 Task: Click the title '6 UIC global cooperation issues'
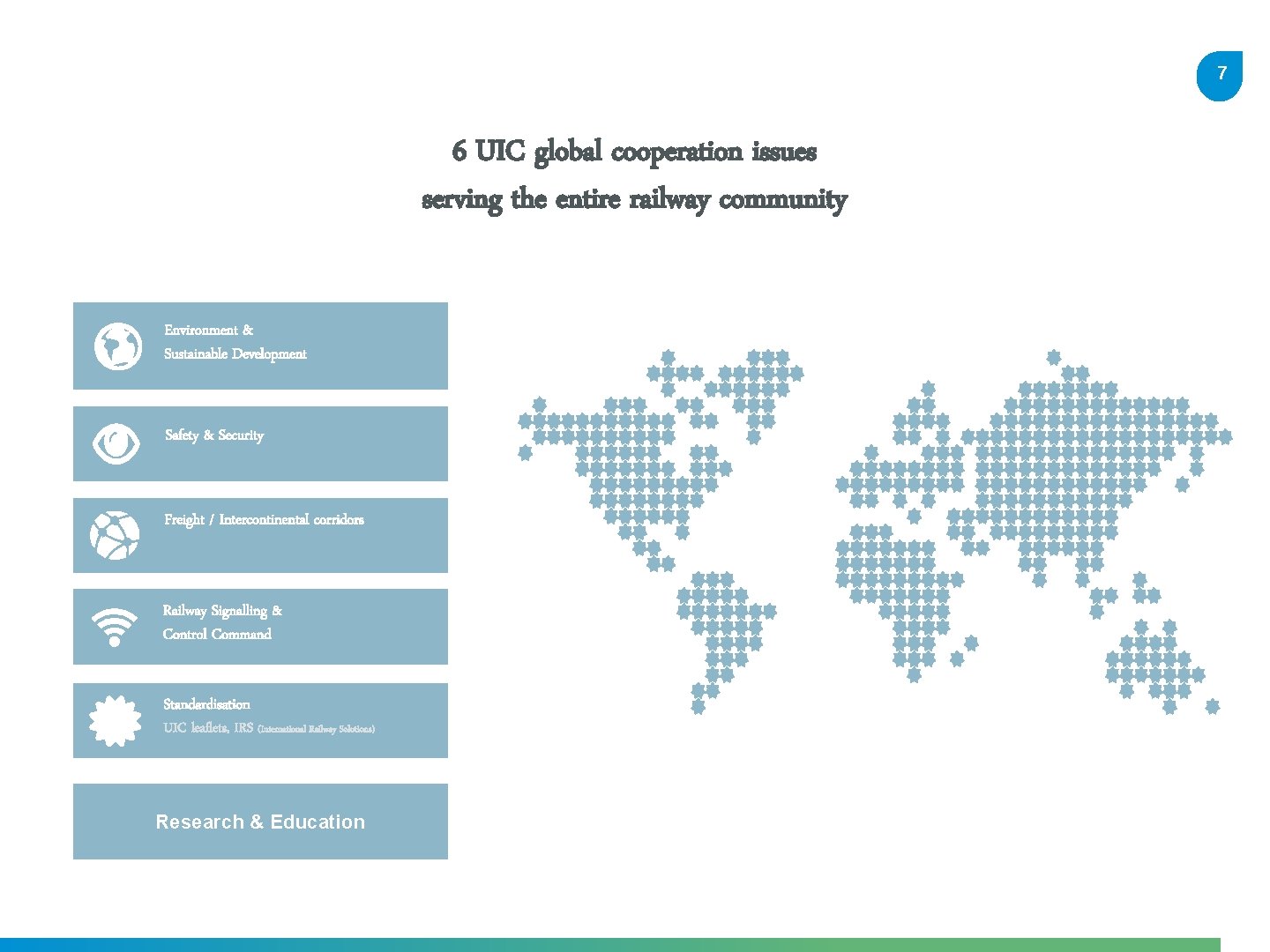click(x=634, y=152)
